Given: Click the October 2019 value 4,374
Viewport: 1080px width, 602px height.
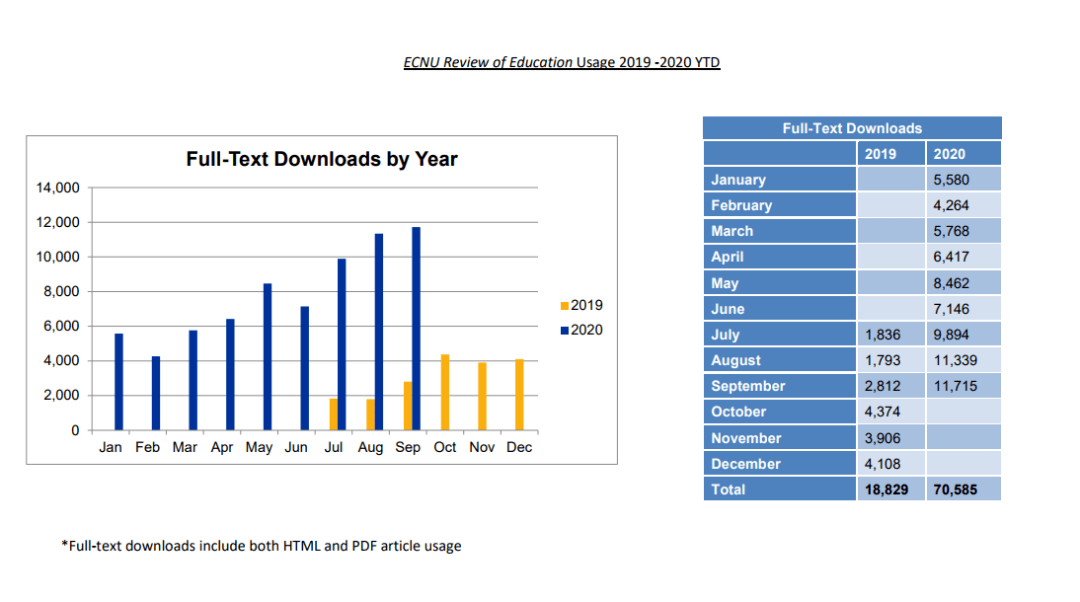Looking at the screenshot, I should (x=882, y=412).
